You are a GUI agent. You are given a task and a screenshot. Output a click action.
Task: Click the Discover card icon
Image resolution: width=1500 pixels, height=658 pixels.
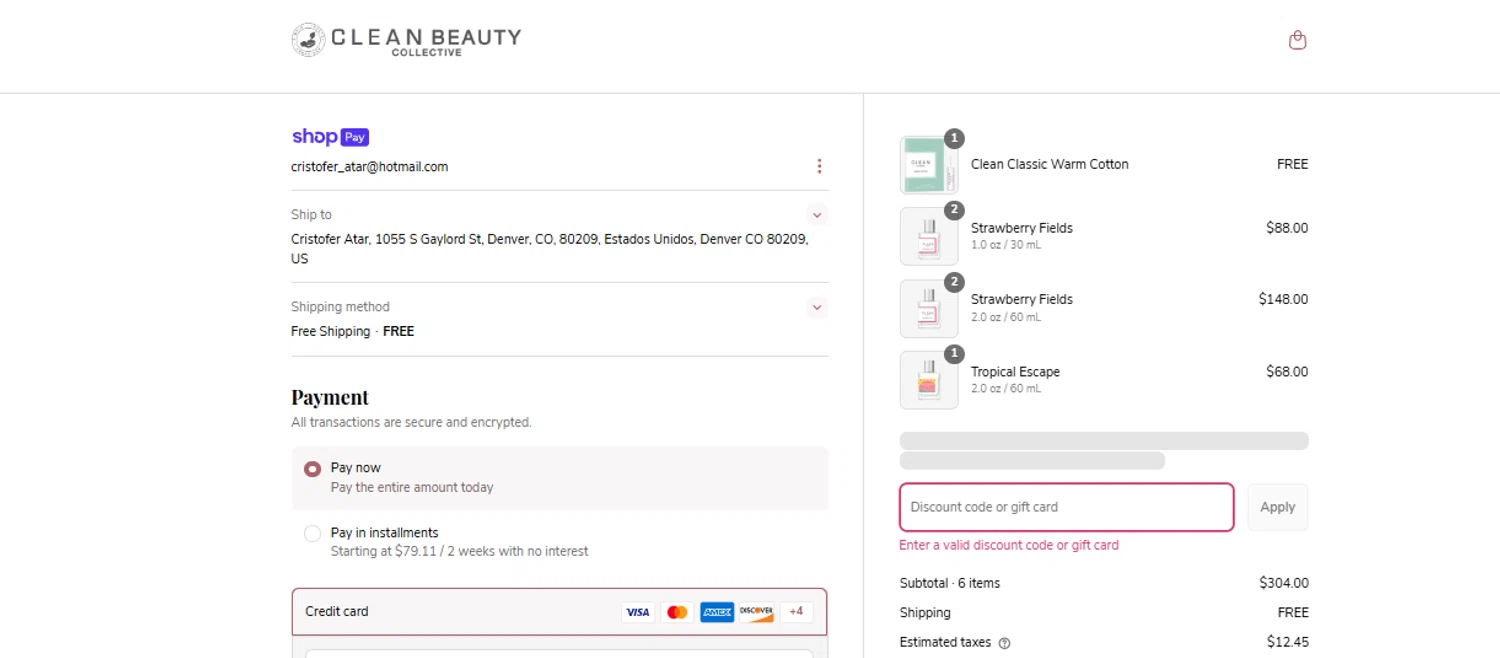[756, 612]
